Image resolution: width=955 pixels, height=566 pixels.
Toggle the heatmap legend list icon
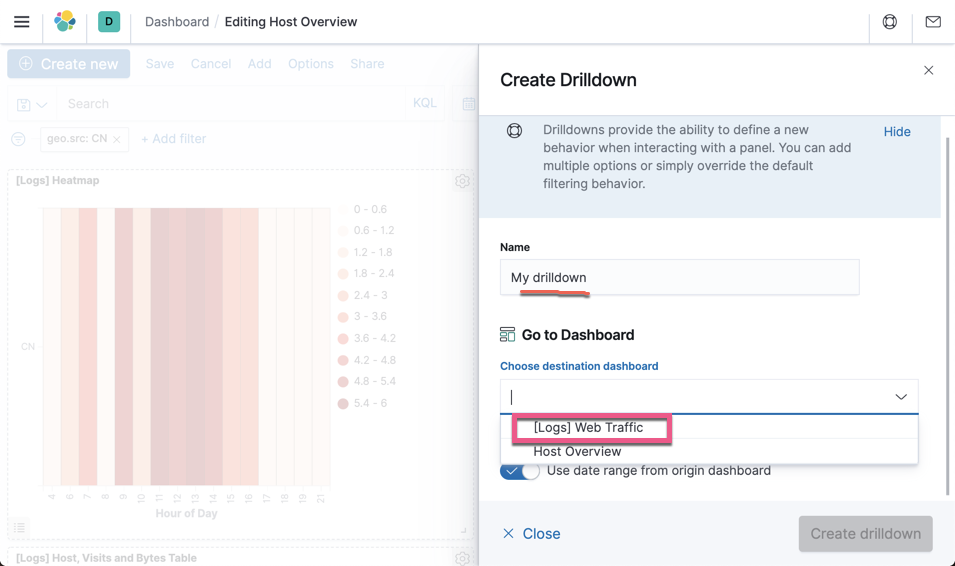(x=19, y=528)
